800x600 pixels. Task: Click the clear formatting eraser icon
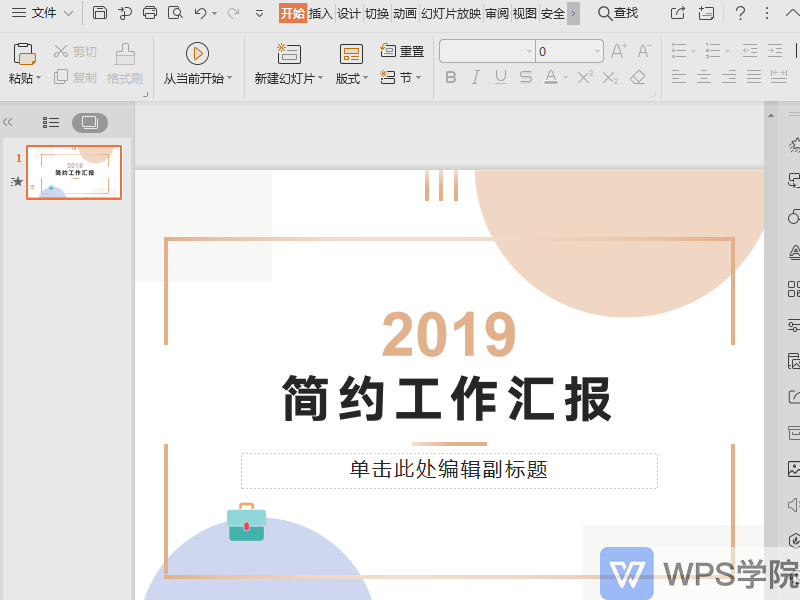tap(637, 77)
